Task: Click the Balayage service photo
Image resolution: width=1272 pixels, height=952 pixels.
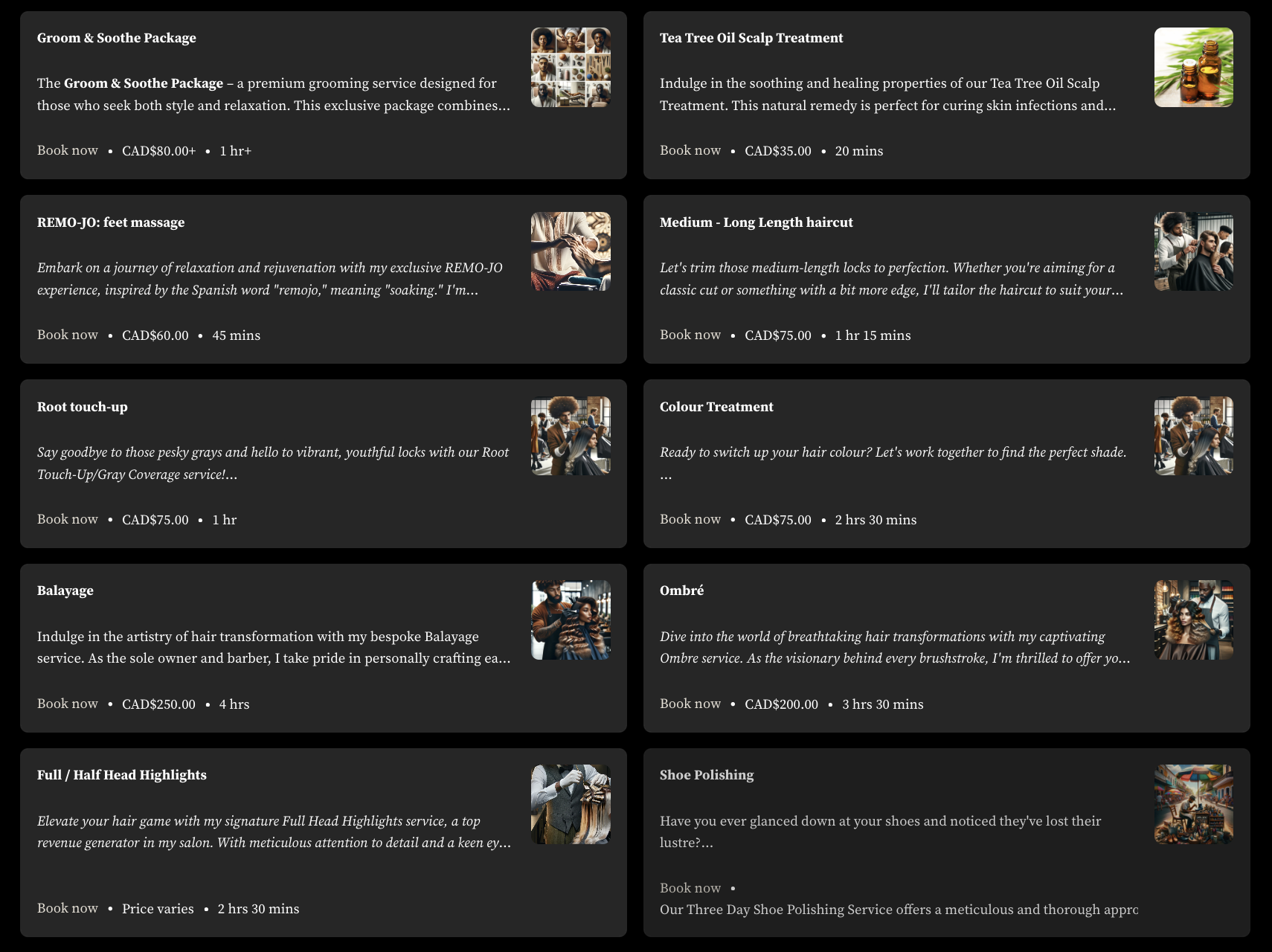Action: pyautogui.click(x=571, y=620)
